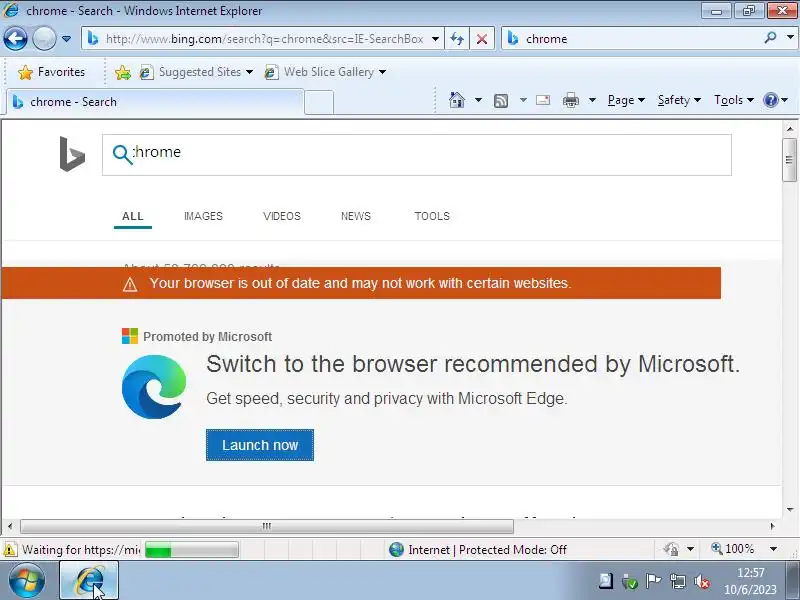Image resolution: width=800 pixels, height=600 pixels.
Task: Click the Print icon
Action: [570, 101]
